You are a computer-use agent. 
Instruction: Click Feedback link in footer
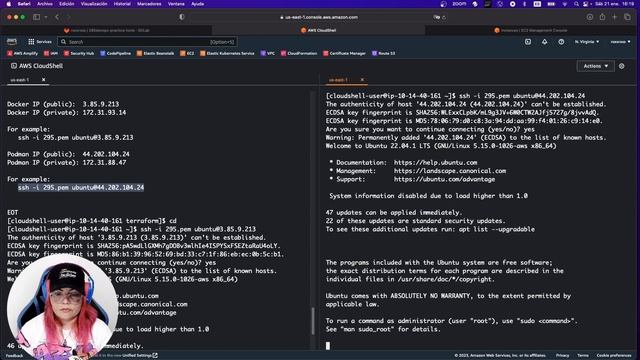pyautogui.click(x=14, y=356)
